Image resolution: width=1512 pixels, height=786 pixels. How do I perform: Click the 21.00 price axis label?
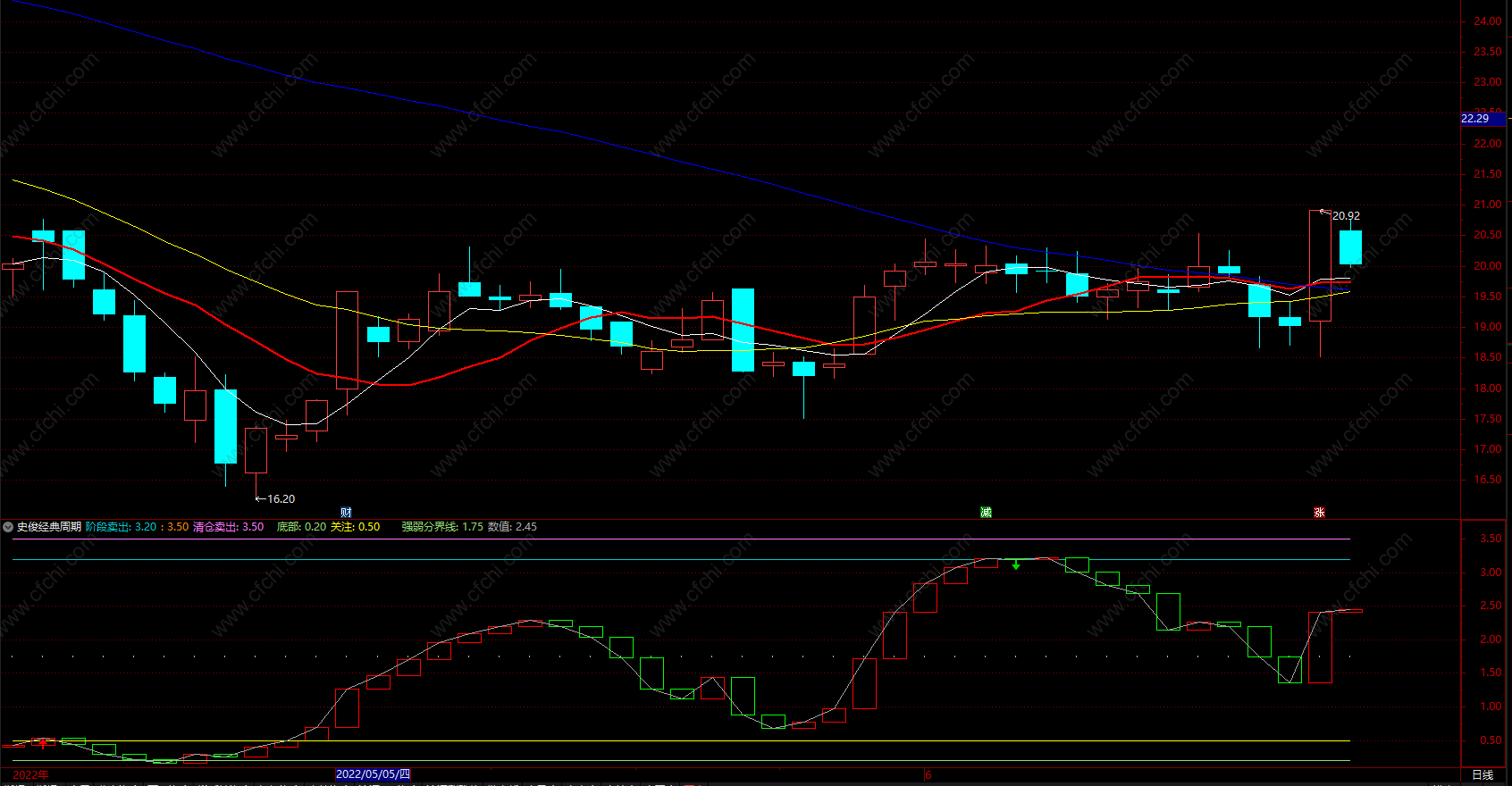(1487, 205)
